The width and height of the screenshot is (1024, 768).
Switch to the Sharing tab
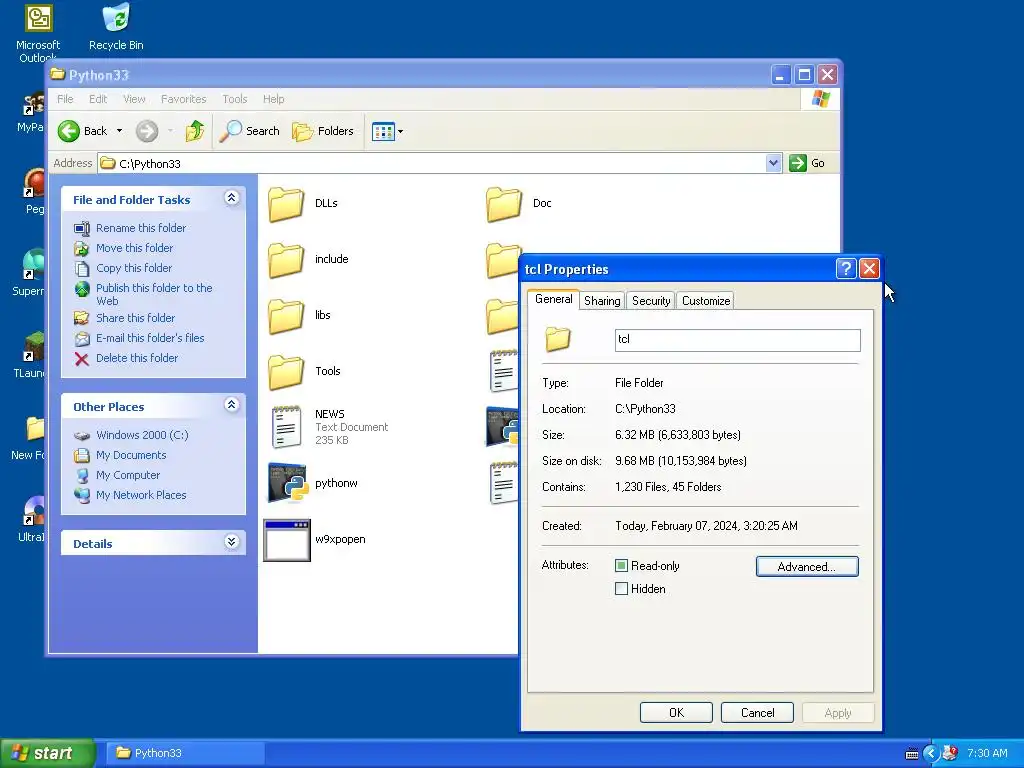click(602, 300)
